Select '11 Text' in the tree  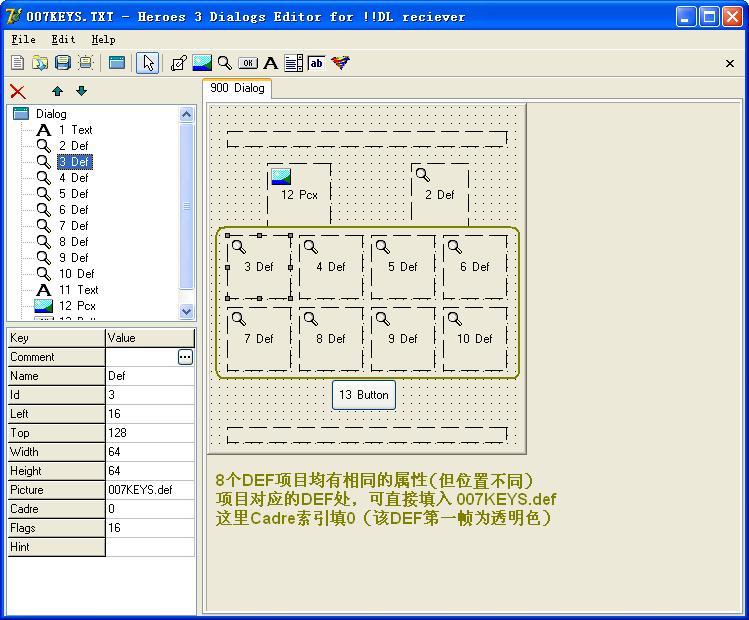point(78,290)
